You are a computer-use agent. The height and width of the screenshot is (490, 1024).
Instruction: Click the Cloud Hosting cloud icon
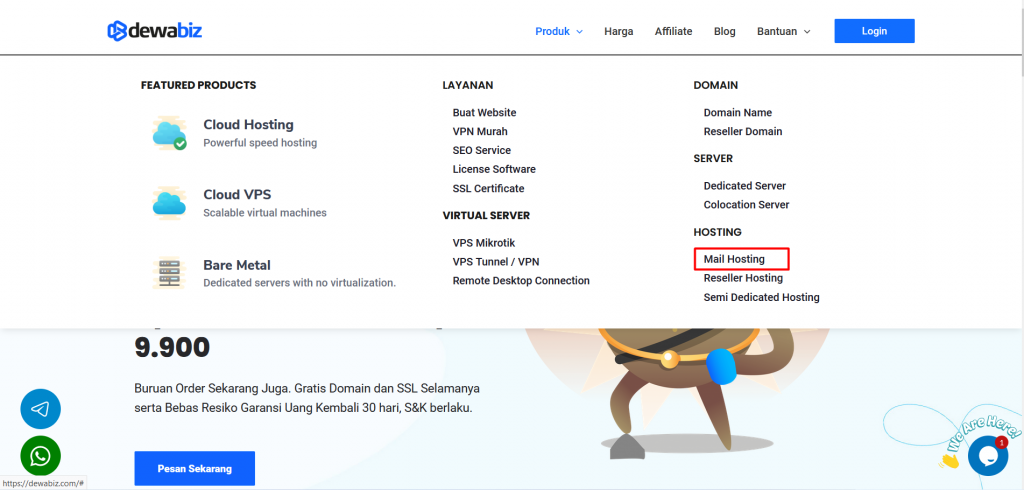point(169,133)
